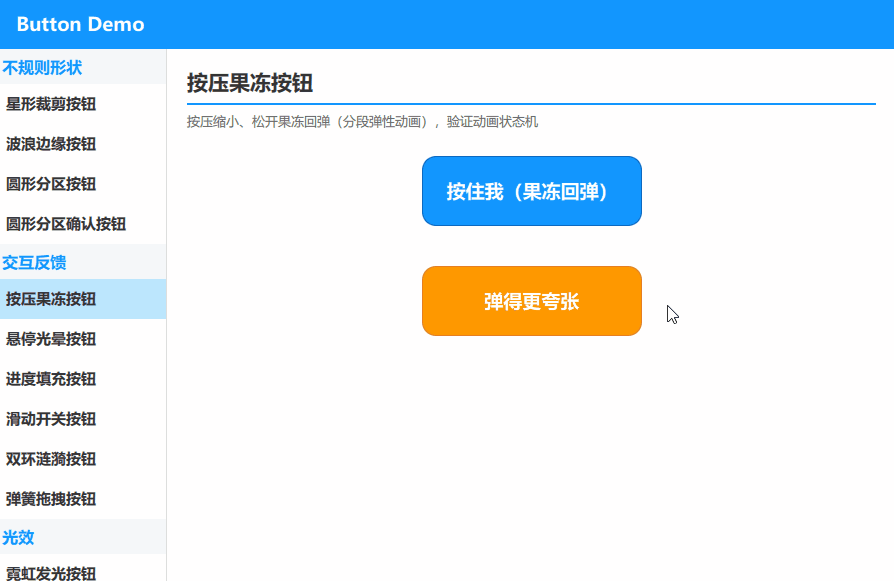Image resolution: width=894 pixels, height=581 pixels.
Task: Click the 按压果冻按钮 page heading
Action: click(250, 83)
